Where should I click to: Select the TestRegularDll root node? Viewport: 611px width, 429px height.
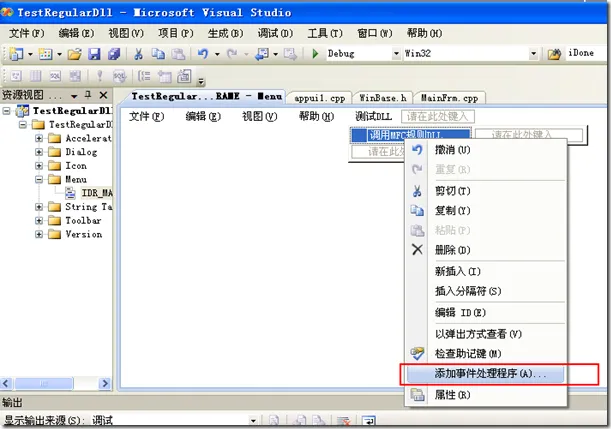72,111
